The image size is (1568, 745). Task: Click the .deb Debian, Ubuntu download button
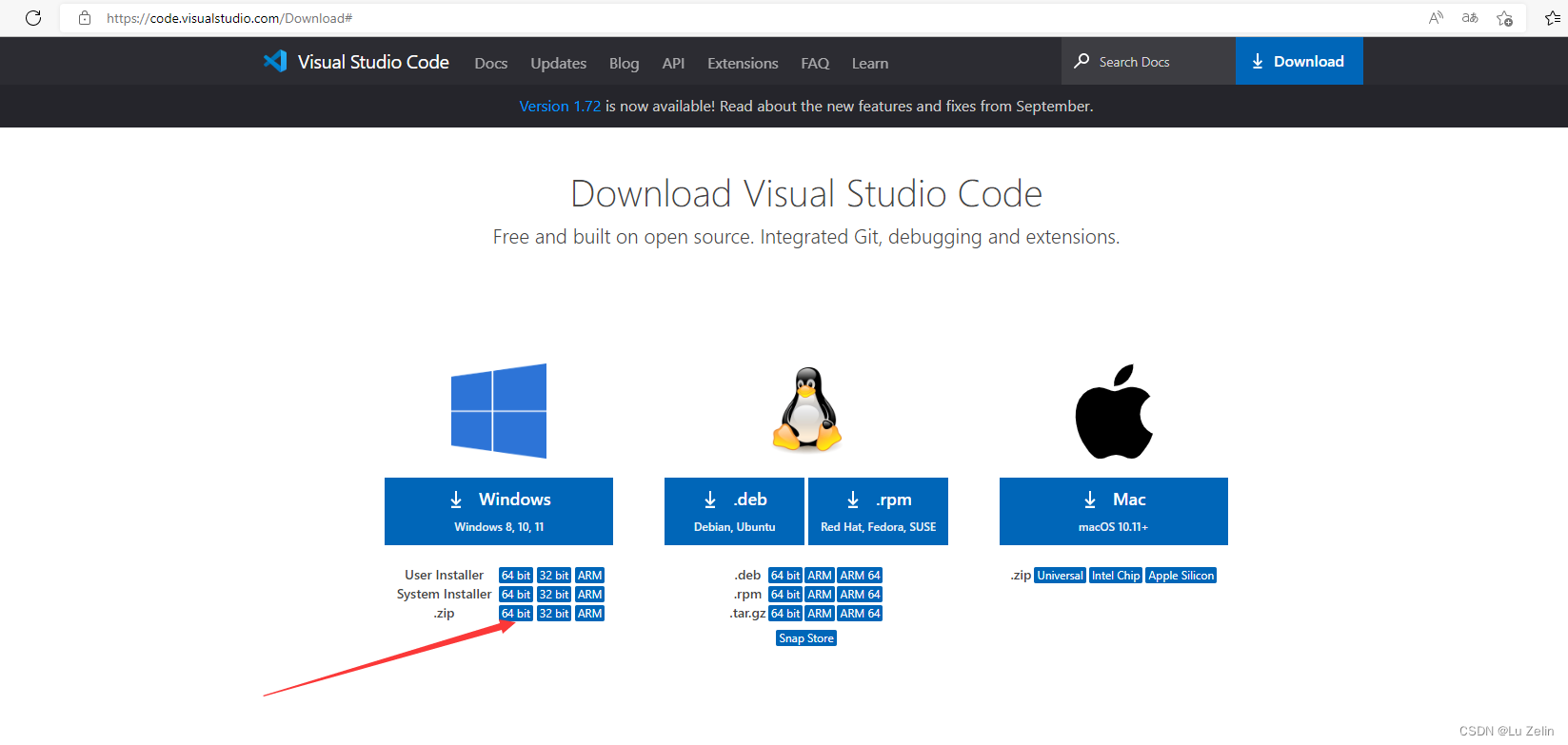pyautogui.click(x=734, y=511)
